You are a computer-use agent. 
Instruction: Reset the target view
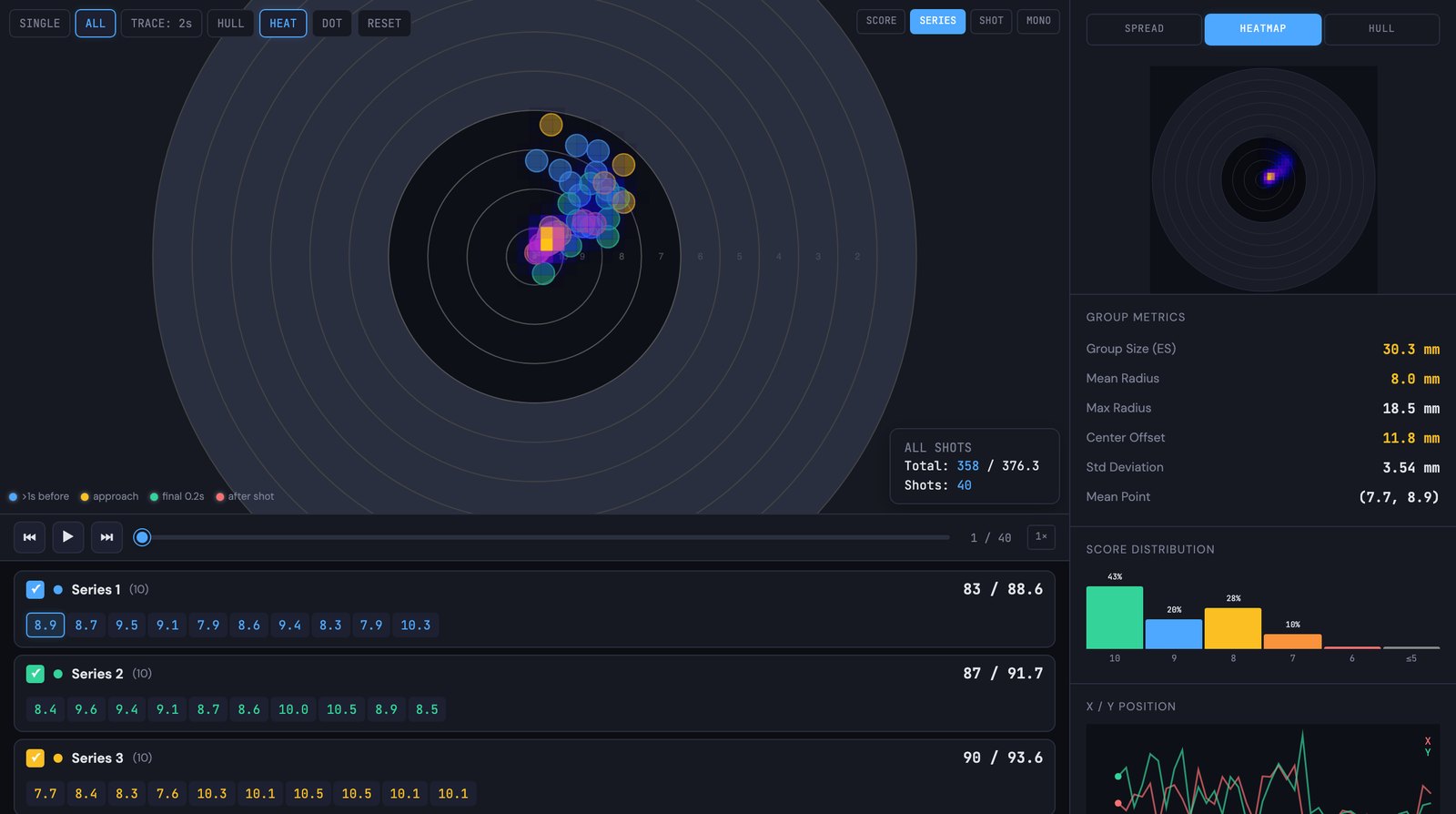click(384, 24)
